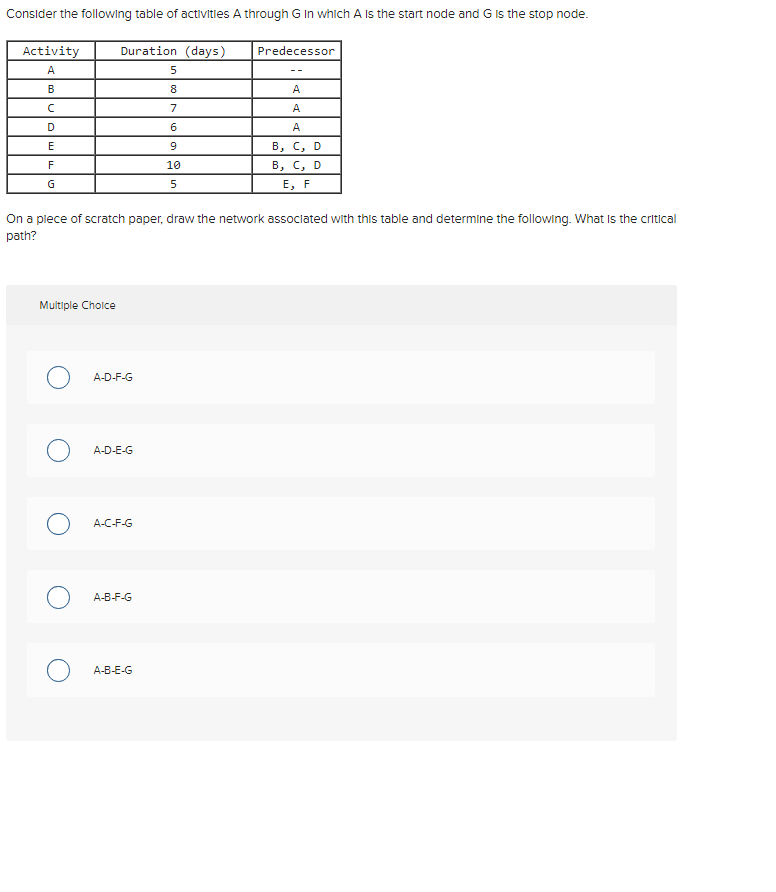Viewport: 776px width, 892px height.
Task: Click the Duration (days) column header
Action: [172, 50]
